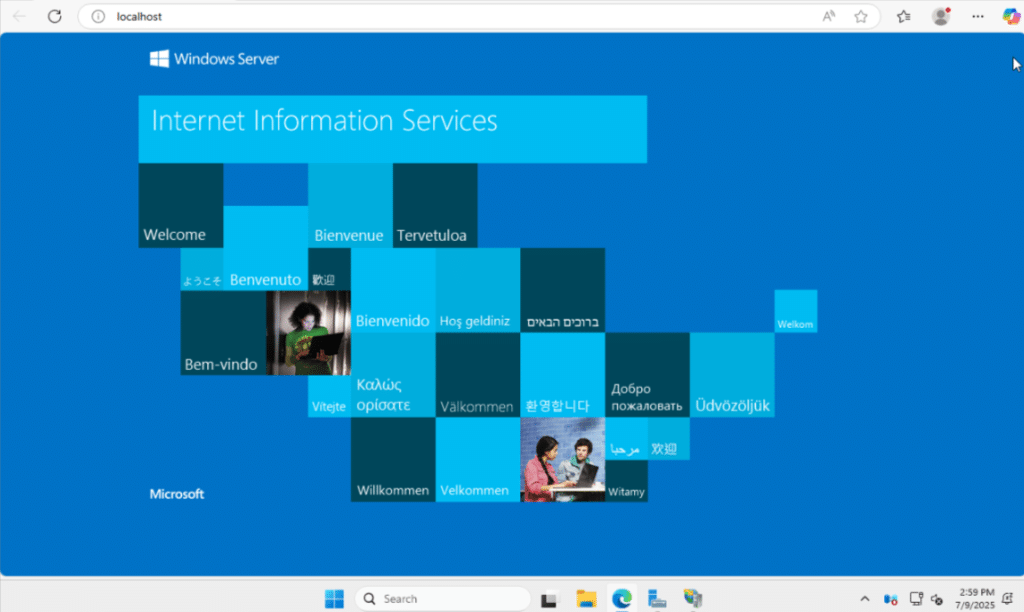Open notification center from the system tray
1024x612 pixels.
point(1007,597)
